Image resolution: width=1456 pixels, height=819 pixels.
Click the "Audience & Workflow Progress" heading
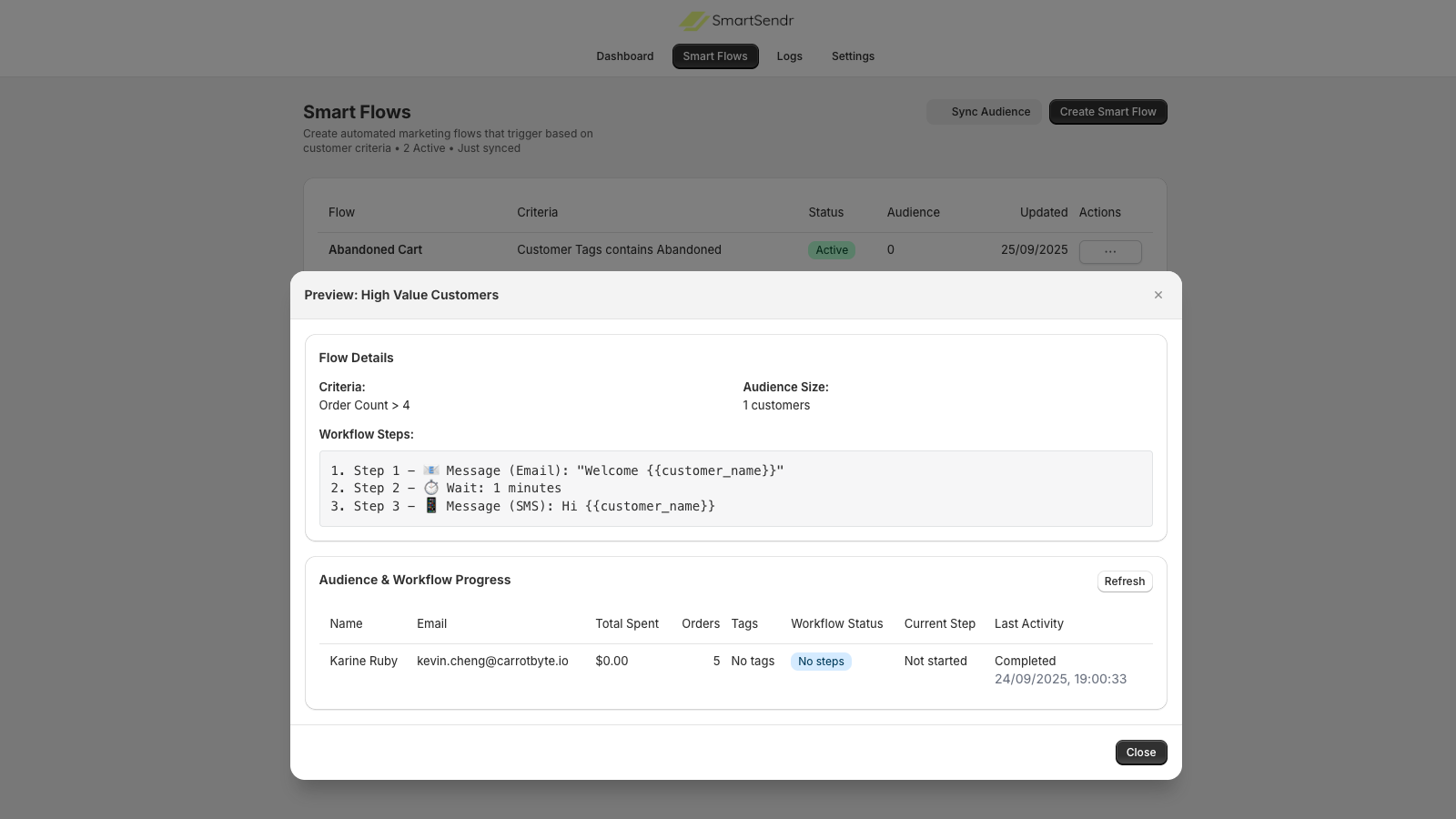415,580
